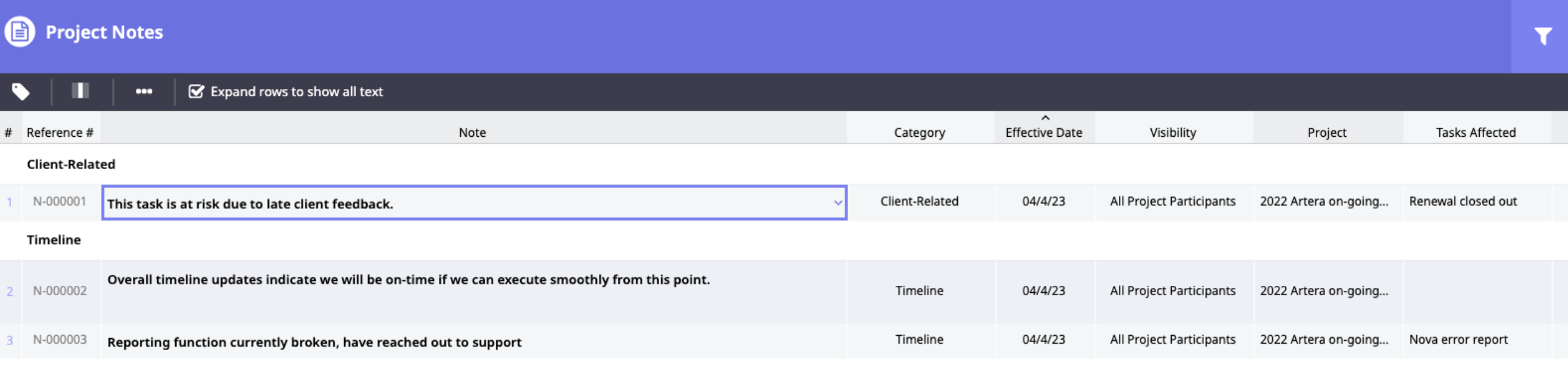Click the Project Notes document icon
Image resolution: width=1568 pixels, height=373 pixels.
20,32
